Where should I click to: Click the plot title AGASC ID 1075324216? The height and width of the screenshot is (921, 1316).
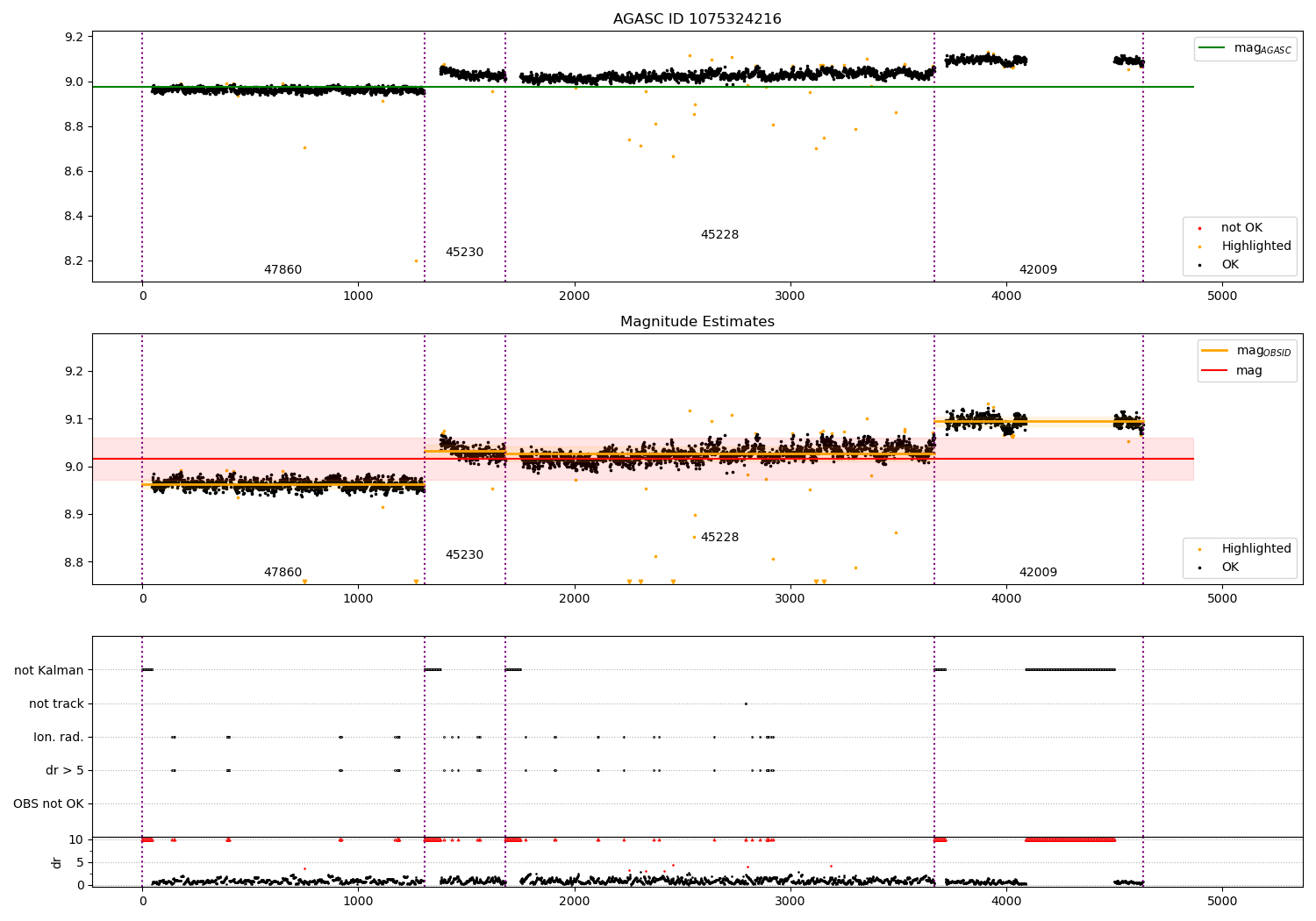697,19
